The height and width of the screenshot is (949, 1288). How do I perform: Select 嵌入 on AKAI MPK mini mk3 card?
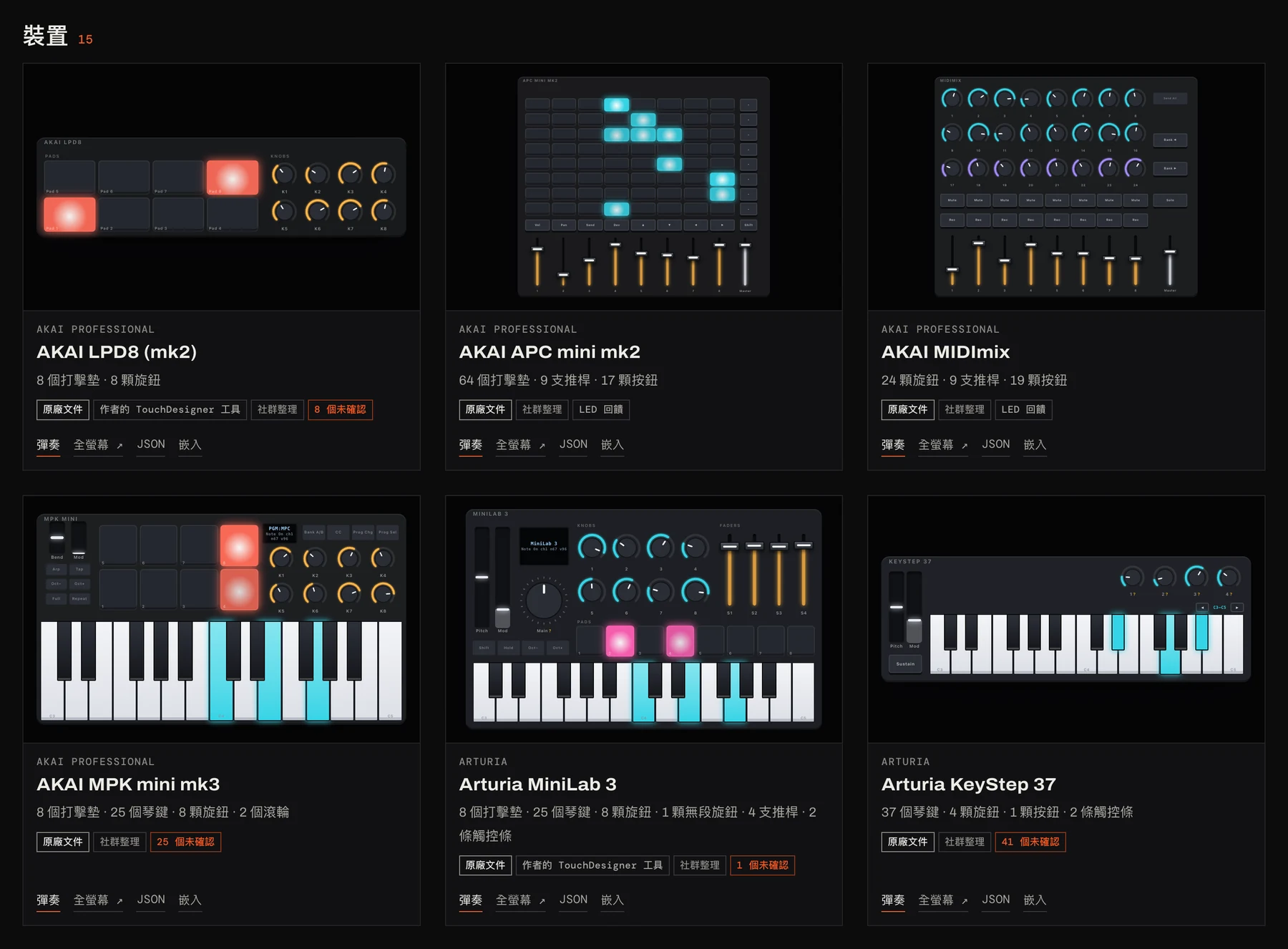point(190,900)
